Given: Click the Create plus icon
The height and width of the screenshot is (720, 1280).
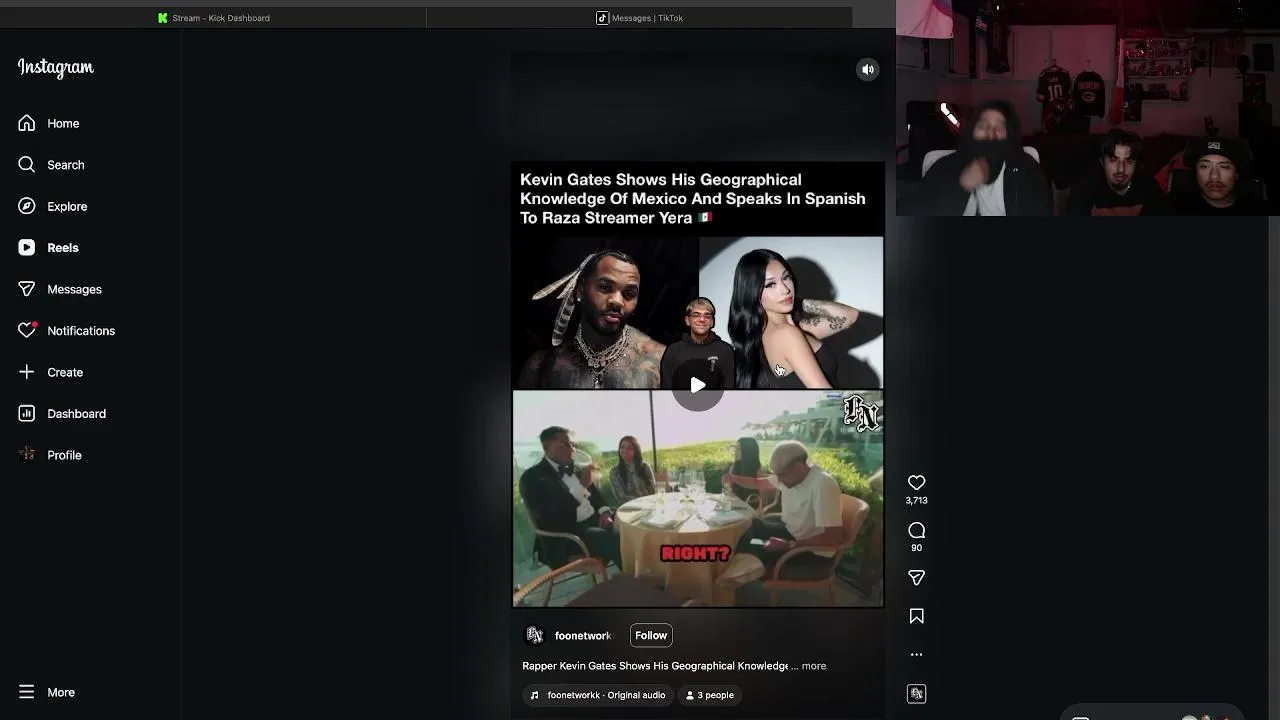Looking at the screenshot, I should click(x=27, y=372).
